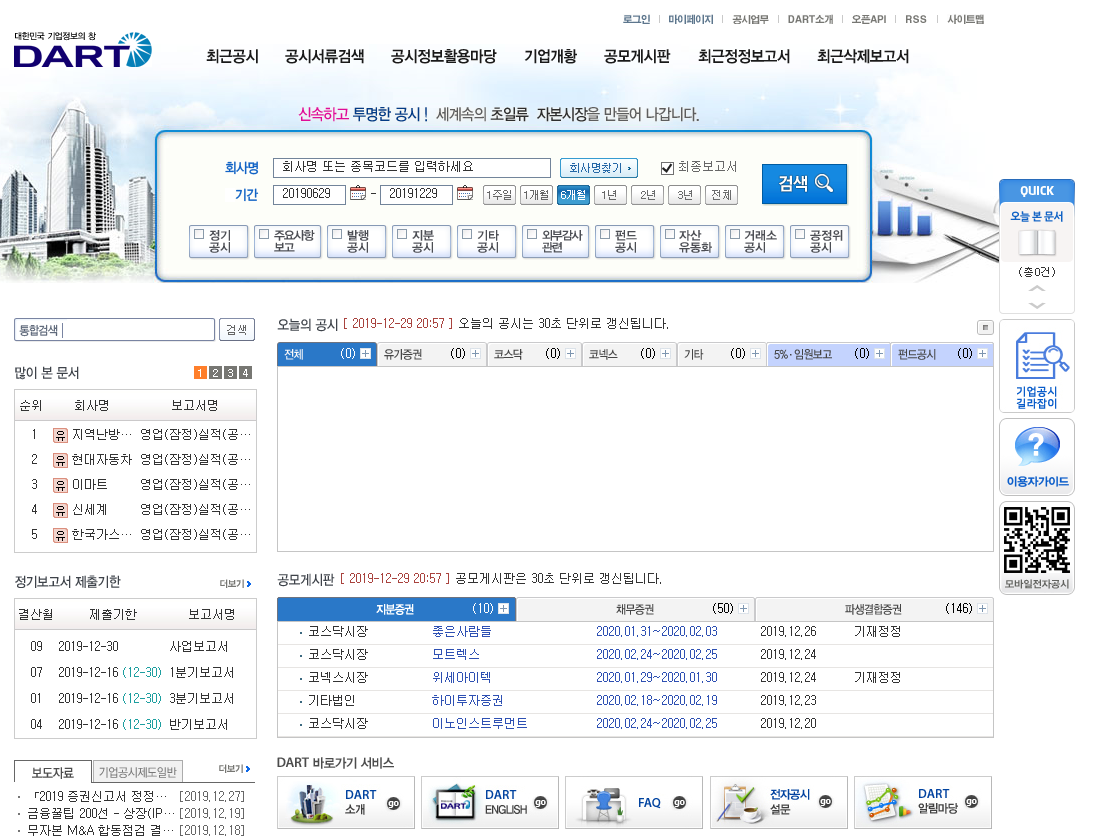Click the 오늘 본 문서 book icon
Image resolution: width=1103 pixels, height=840 pixels.
coord(1037,243)
